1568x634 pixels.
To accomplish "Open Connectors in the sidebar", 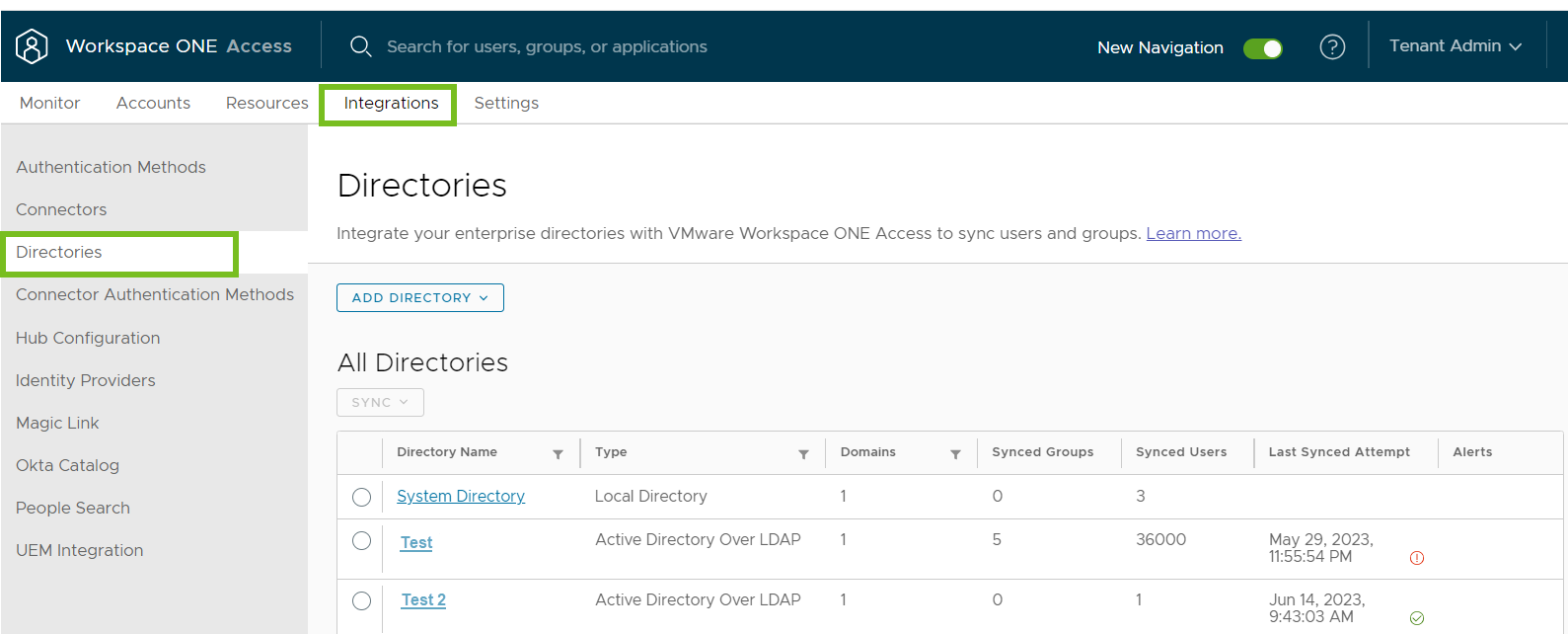I will click(61, 209).
